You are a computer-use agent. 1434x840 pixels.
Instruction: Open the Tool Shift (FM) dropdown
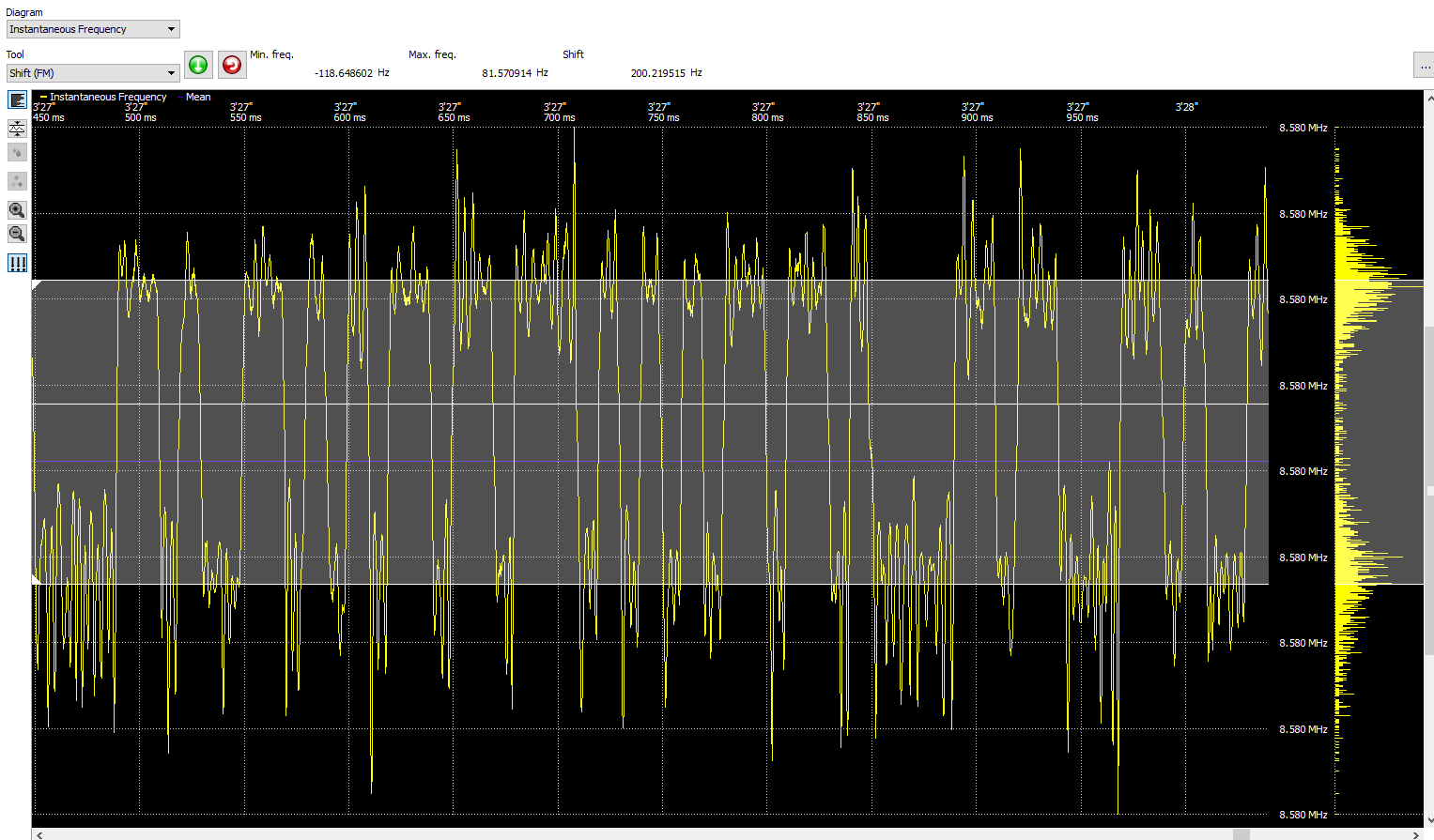(x=93, y=72)
